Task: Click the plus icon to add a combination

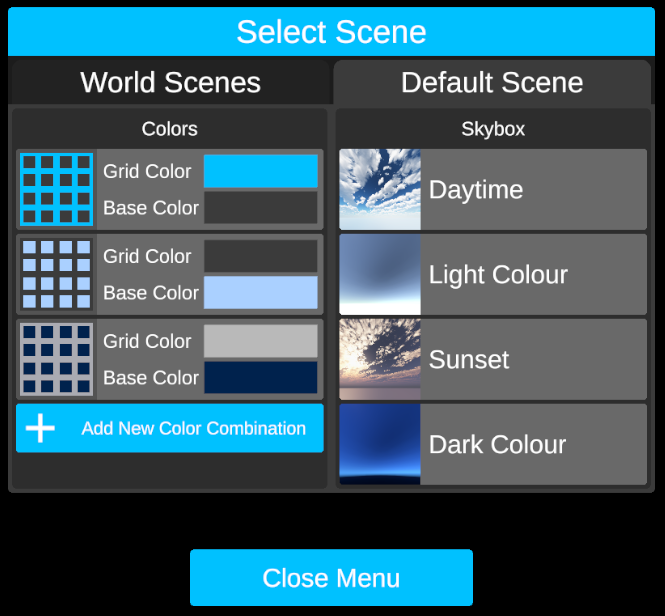Action: pos(40,428)
